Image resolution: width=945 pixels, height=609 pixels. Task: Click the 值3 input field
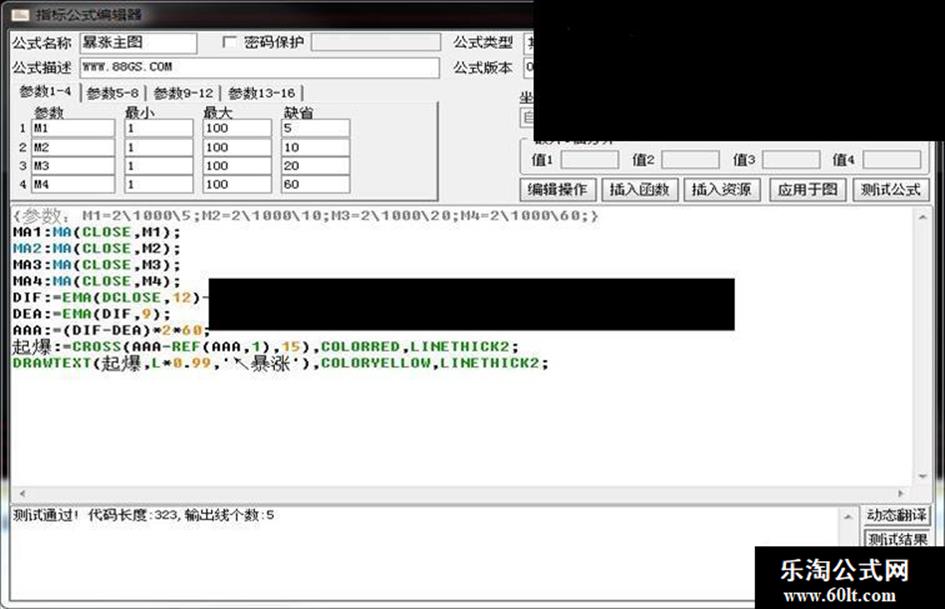(791, 160)
